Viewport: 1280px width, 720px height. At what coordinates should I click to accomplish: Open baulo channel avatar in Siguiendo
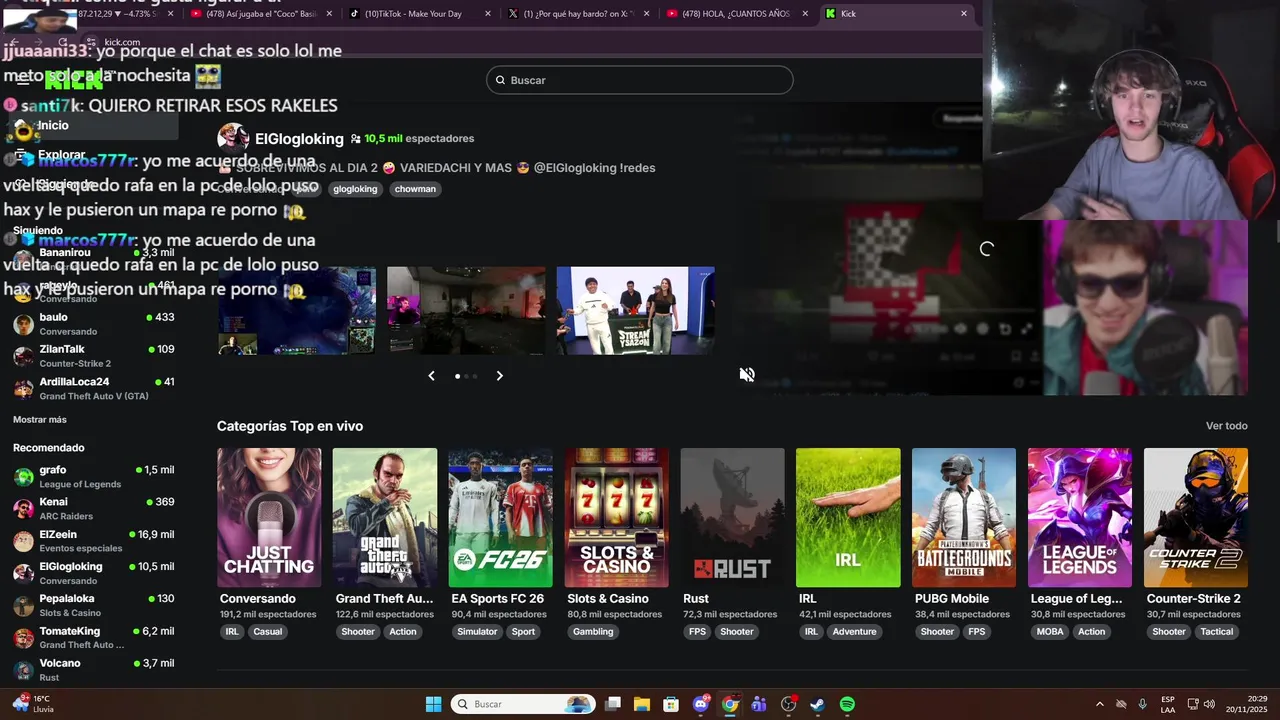tap(23, 324)
